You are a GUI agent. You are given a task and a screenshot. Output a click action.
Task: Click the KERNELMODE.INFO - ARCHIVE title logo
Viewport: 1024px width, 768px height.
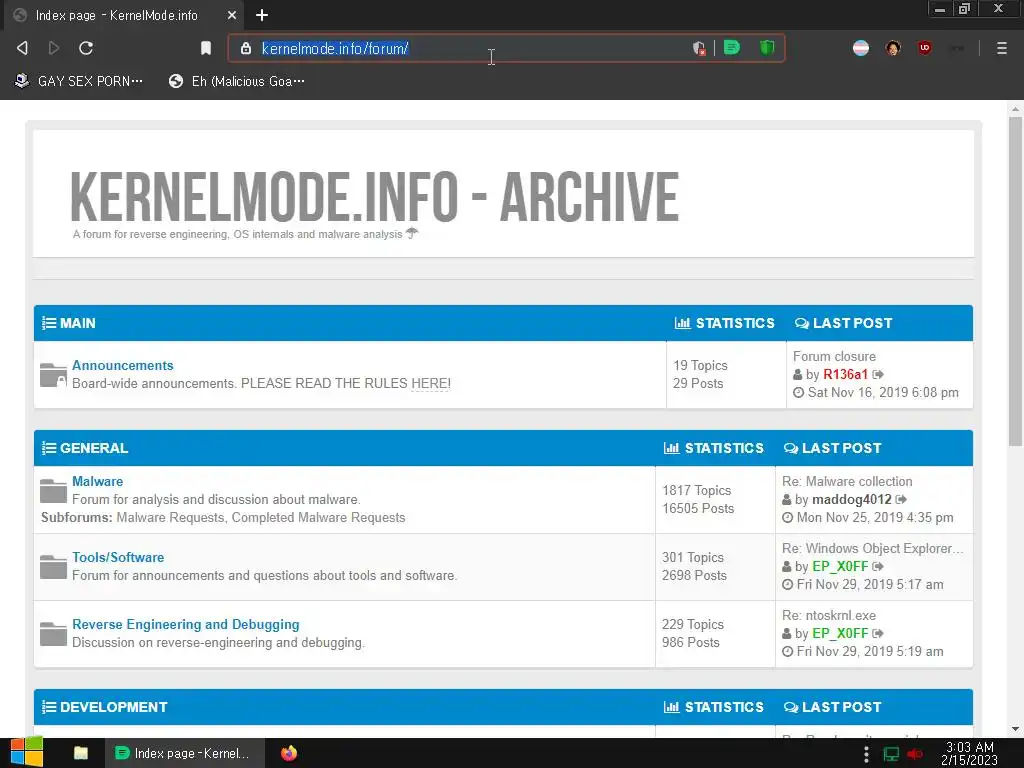pyautogui.click(x=374, y=197)
